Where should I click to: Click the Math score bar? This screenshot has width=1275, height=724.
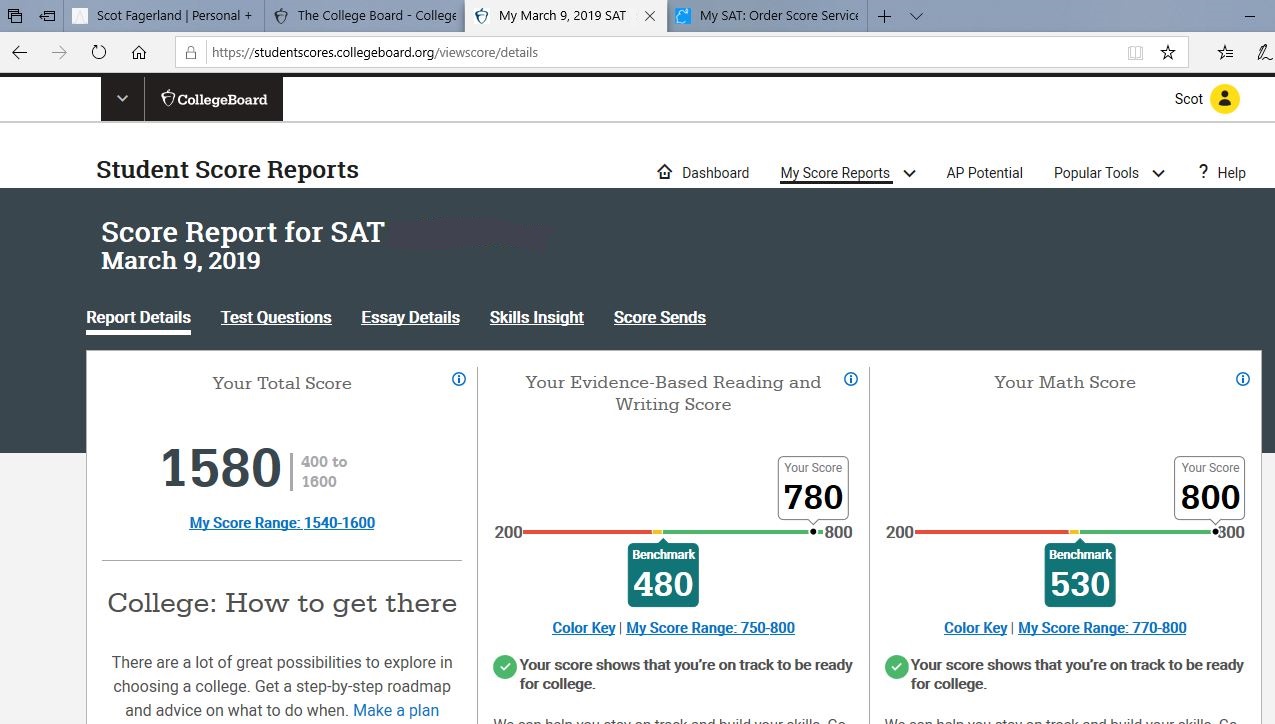[x=1065, y=532]
